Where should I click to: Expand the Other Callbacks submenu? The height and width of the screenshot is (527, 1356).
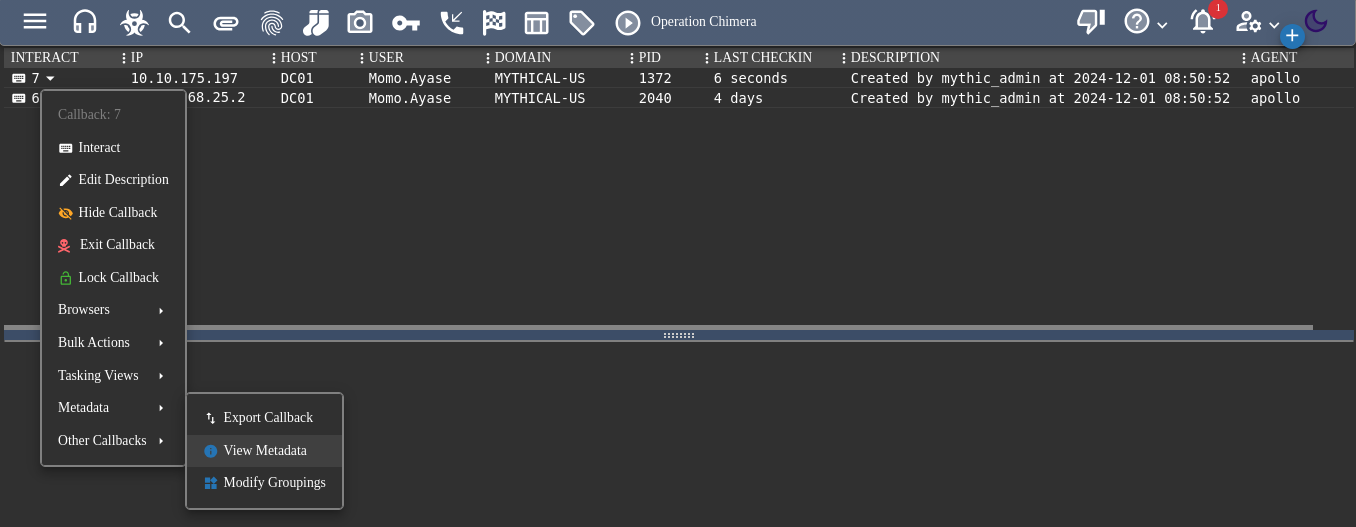click(x=113, y=441)
